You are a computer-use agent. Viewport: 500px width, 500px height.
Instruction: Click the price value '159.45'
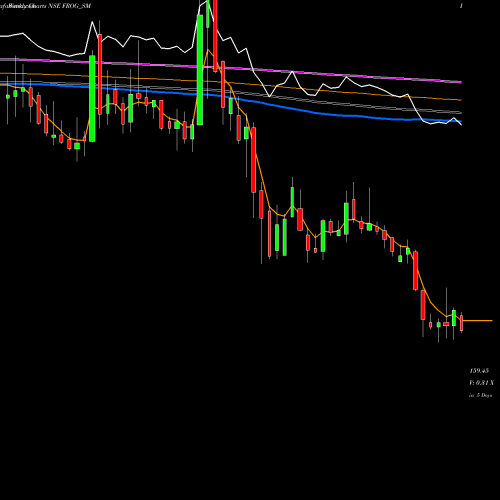[x=479, y=371]
